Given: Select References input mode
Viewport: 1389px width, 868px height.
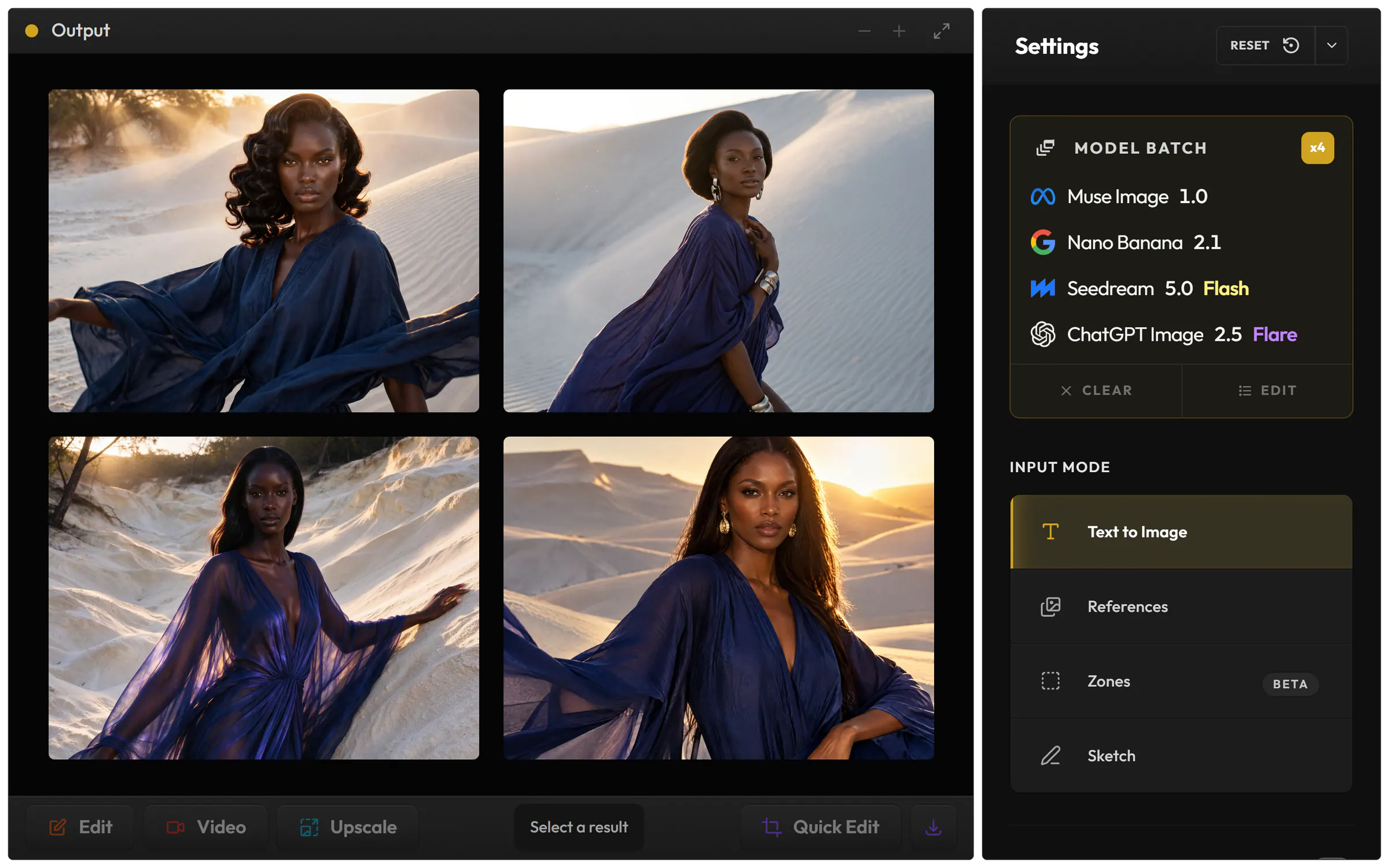Looking at the screenshot, I should [1181, 607].
